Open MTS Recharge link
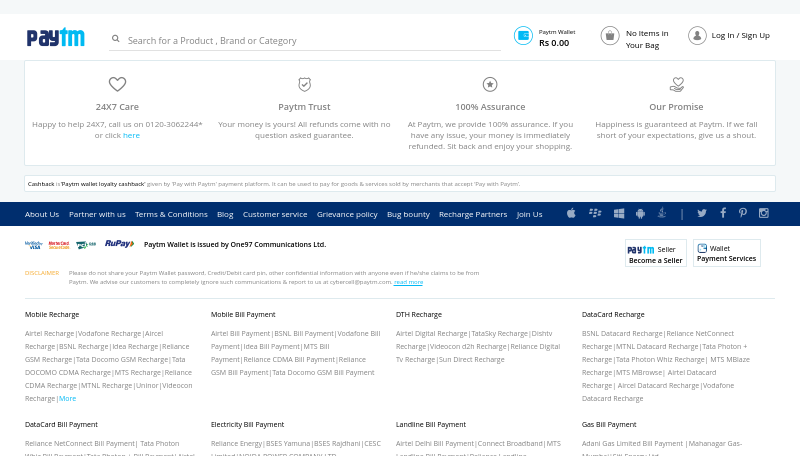The width and height of the screenshot is (800, 456). [138, 373]
